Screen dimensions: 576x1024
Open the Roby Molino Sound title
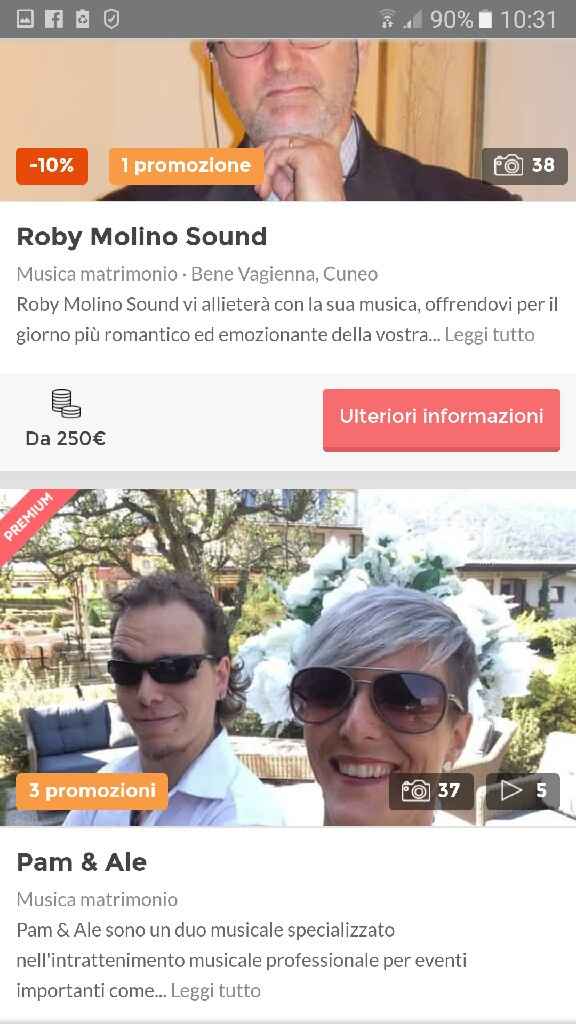[142, 236]
